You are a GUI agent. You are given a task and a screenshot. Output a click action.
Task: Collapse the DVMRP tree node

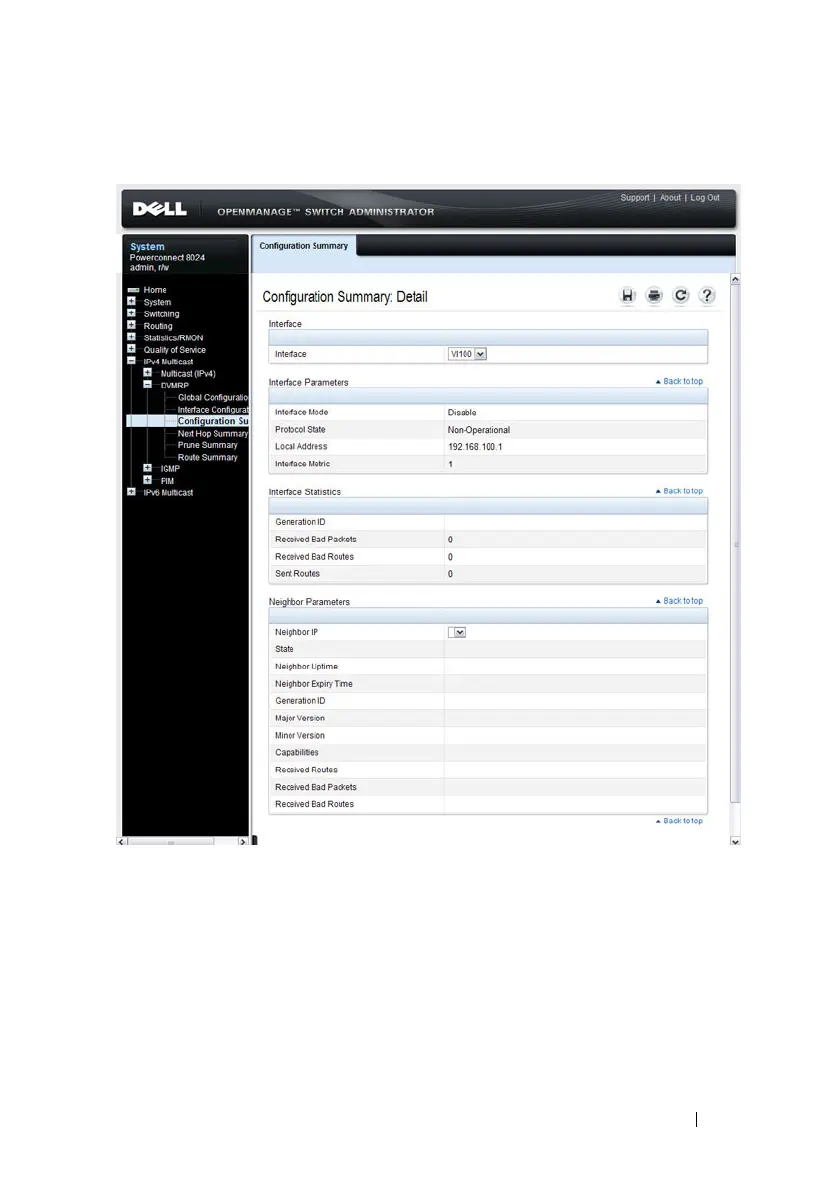147,385
